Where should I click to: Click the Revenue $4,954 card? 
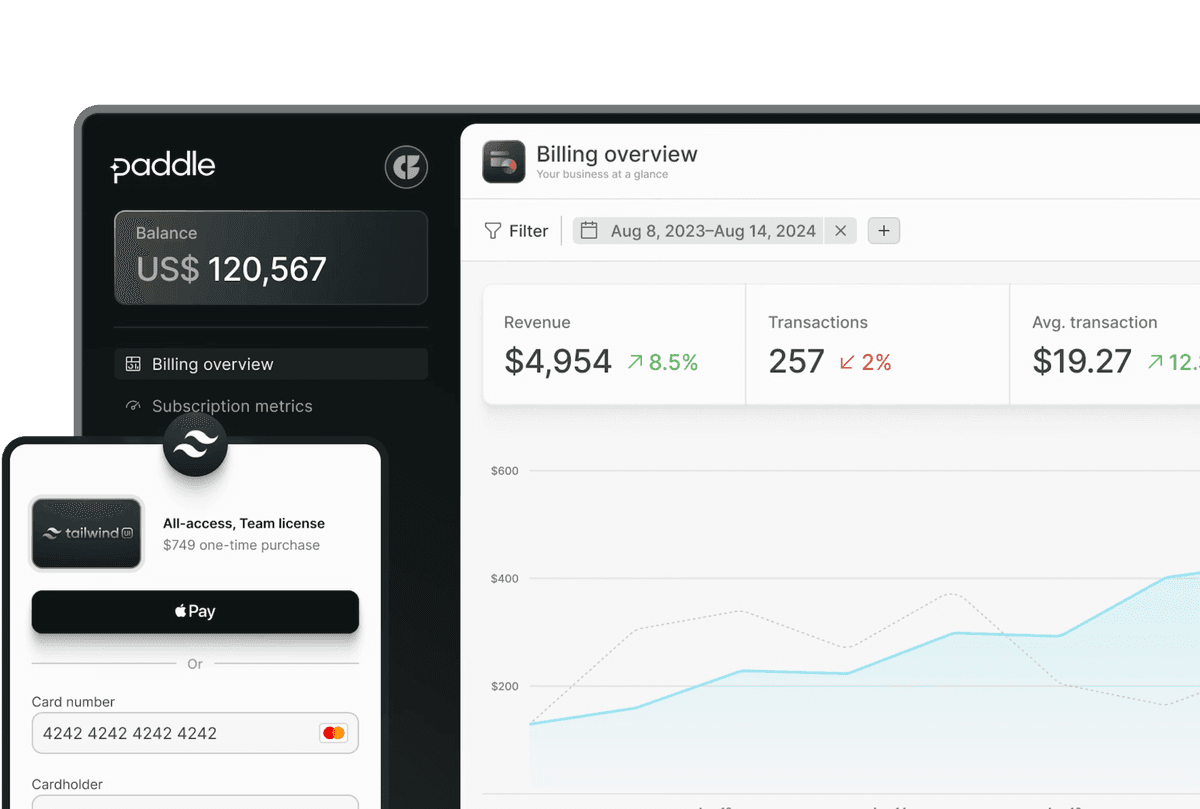tap(614, 344)
